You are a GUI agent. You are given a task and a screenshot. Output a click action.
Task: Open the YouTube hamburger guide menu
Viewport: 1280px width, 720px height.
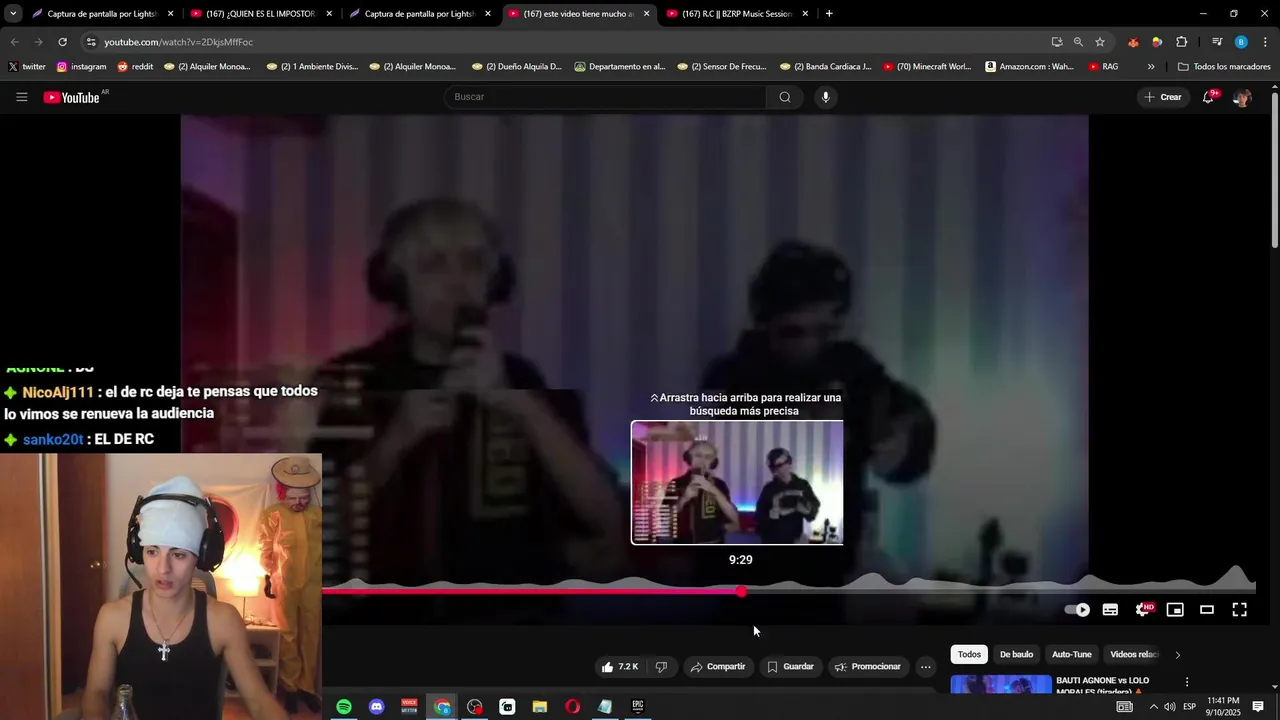pos(22,97)
